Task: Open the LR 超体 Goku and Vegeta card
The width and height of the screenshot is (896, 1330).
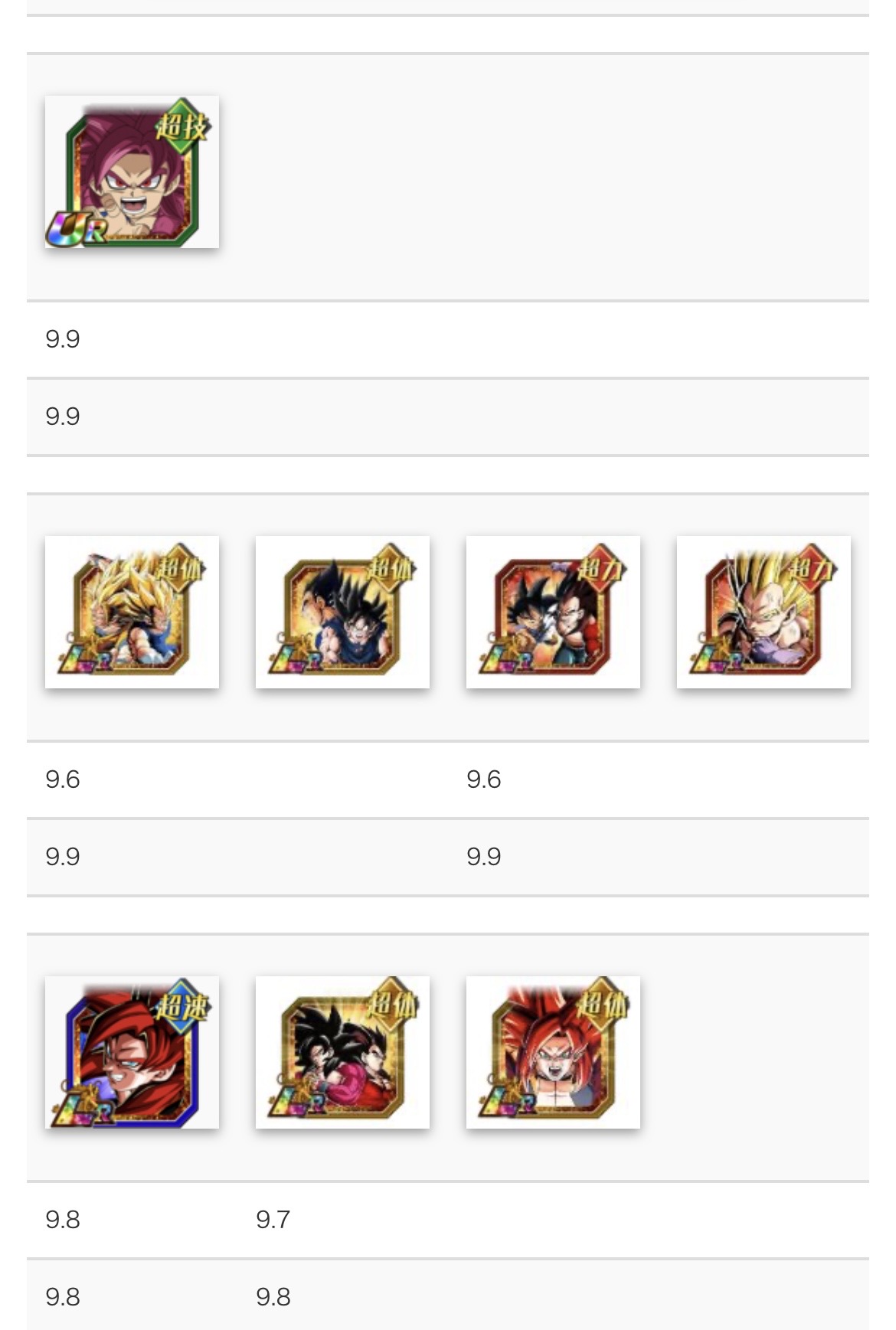Action: (342, 612)
